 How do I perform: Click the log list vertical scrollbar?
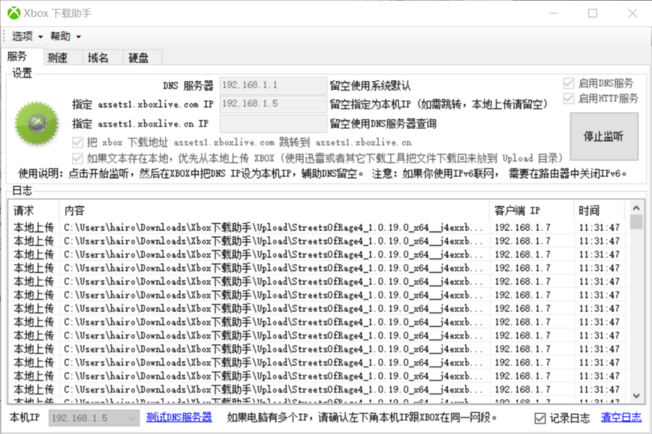pos(635,300)
